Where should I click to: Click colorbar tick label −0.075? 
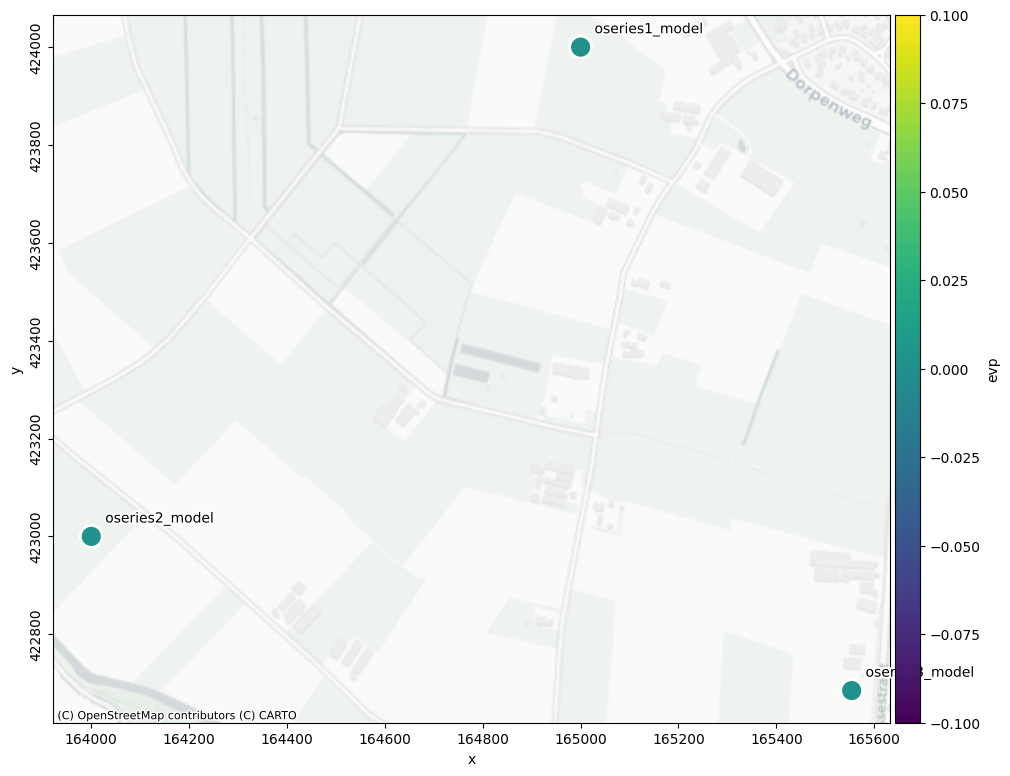coord(955,636)
